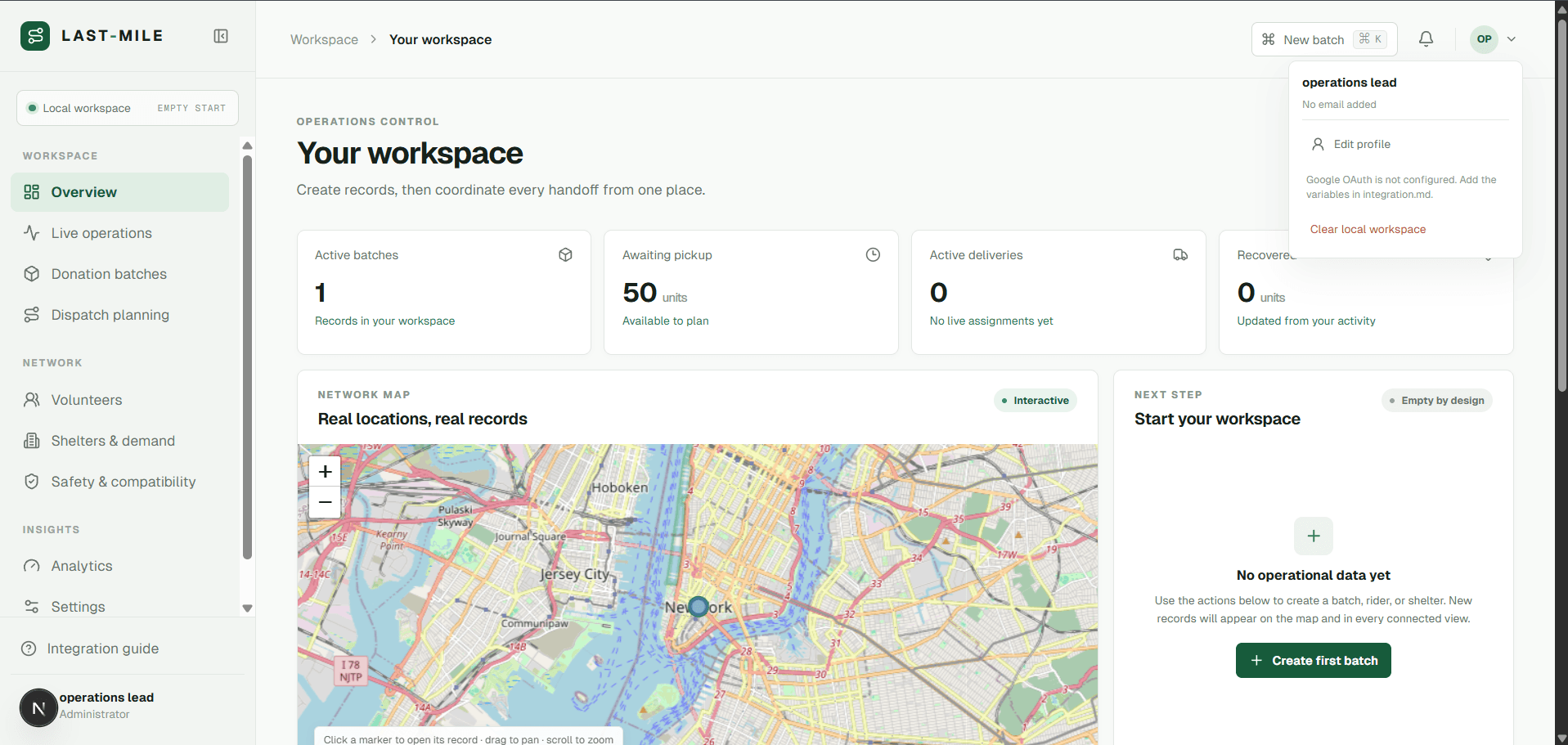Click the sidebar scrollbar up arrow
The image size is (1568, 745).
(247, 146)
